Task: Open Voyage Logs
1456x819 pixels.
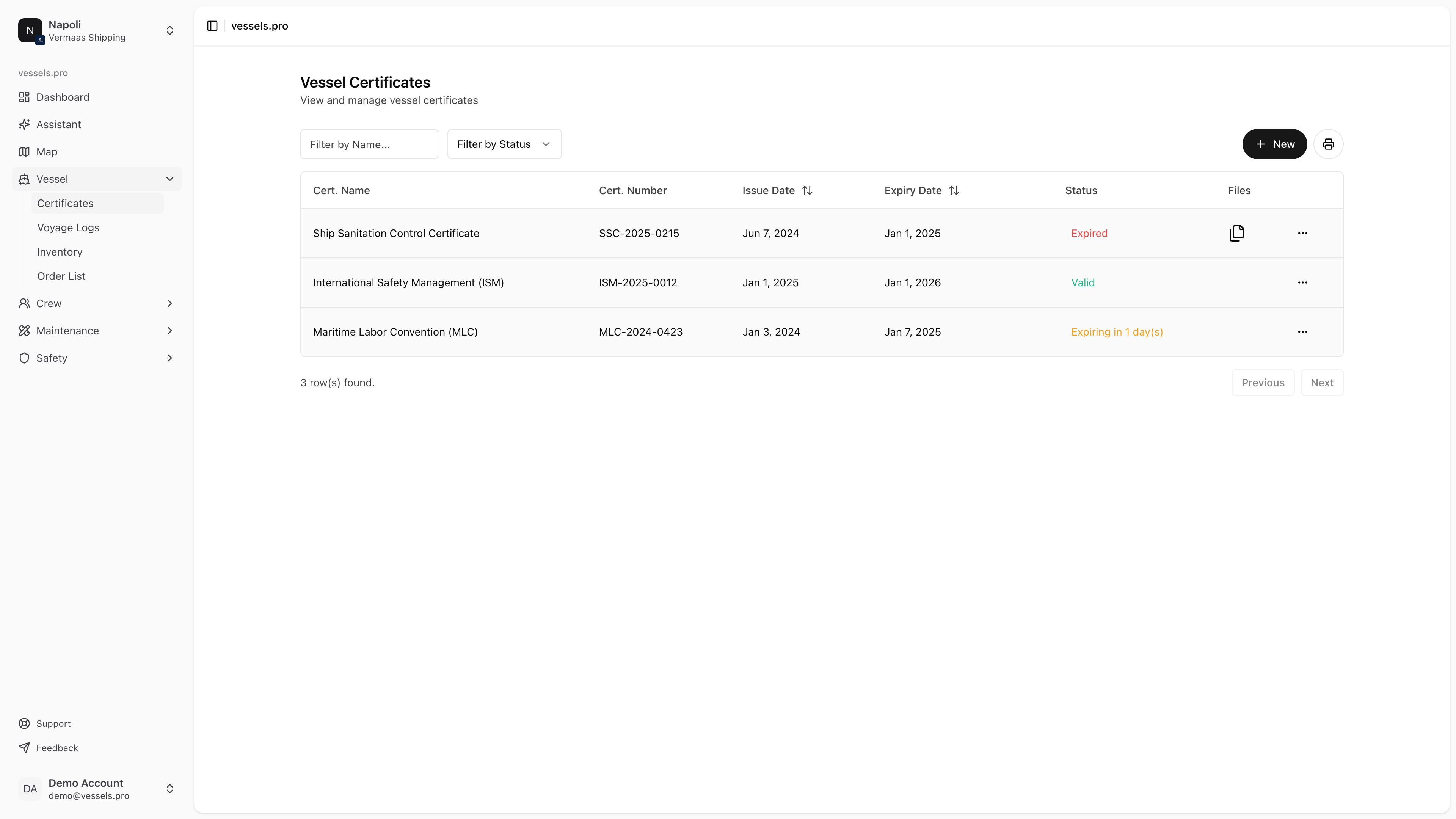Action: (97, 228)
